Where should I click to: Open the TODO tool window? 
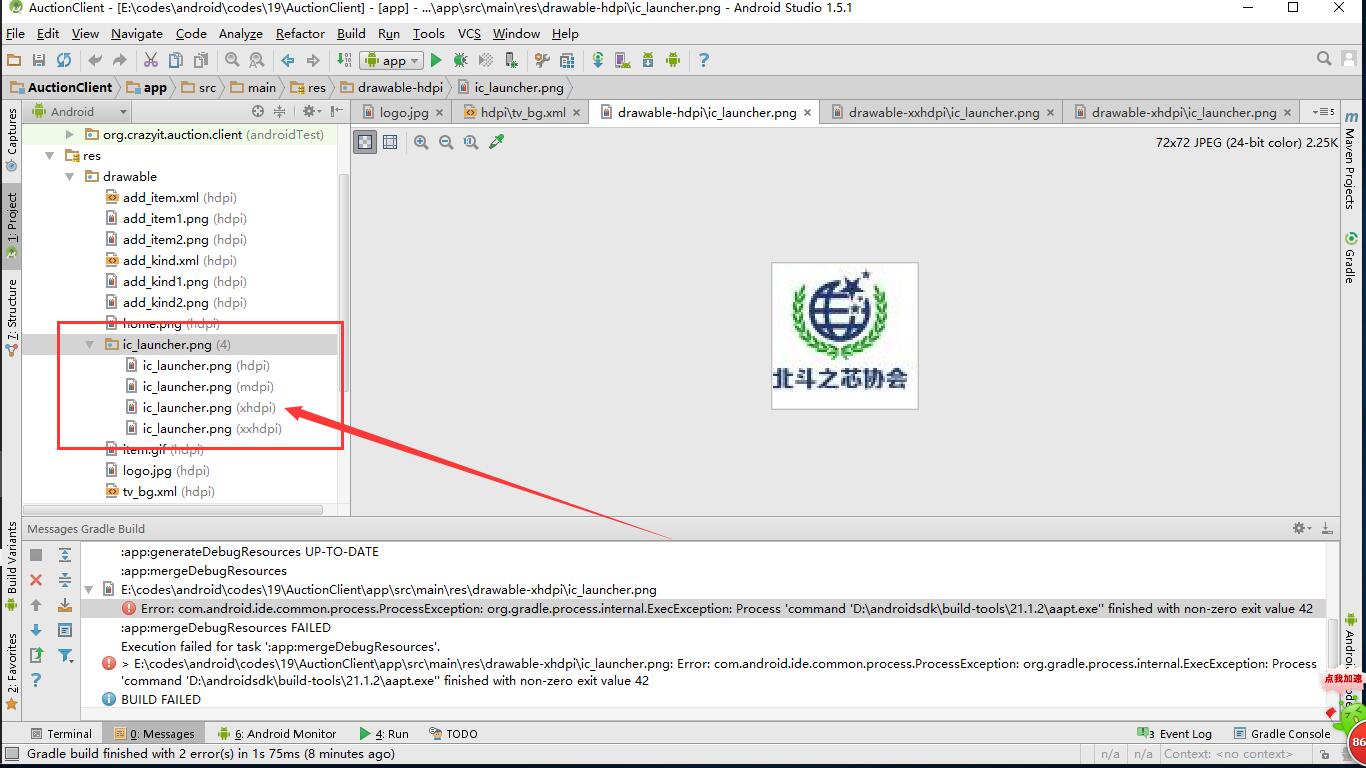click(453, 734)
